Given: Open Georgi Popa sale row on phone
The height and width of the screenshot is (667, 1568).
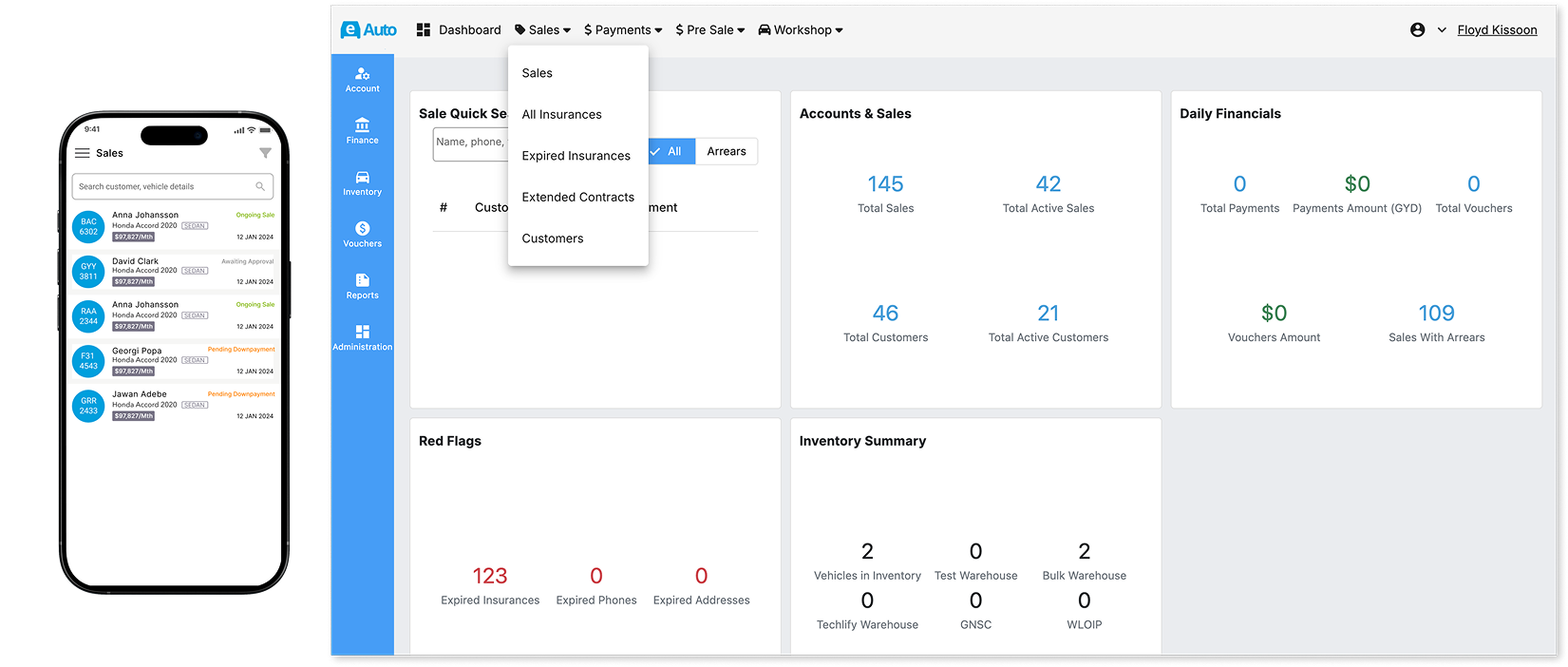Looking at the screenshot, I should click(x=173, y=361).
